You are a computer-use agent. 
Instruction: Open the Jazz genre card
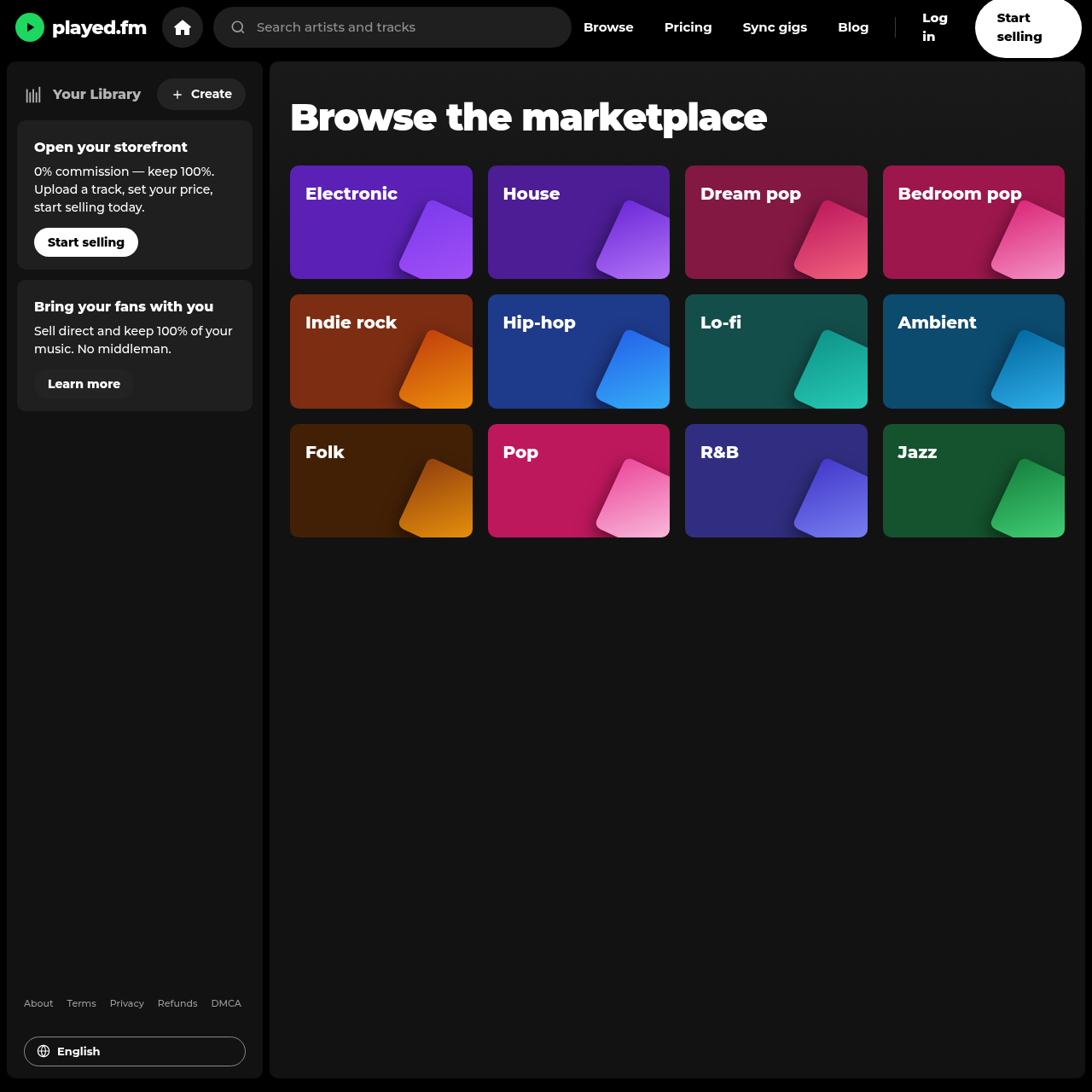(973, 480)
